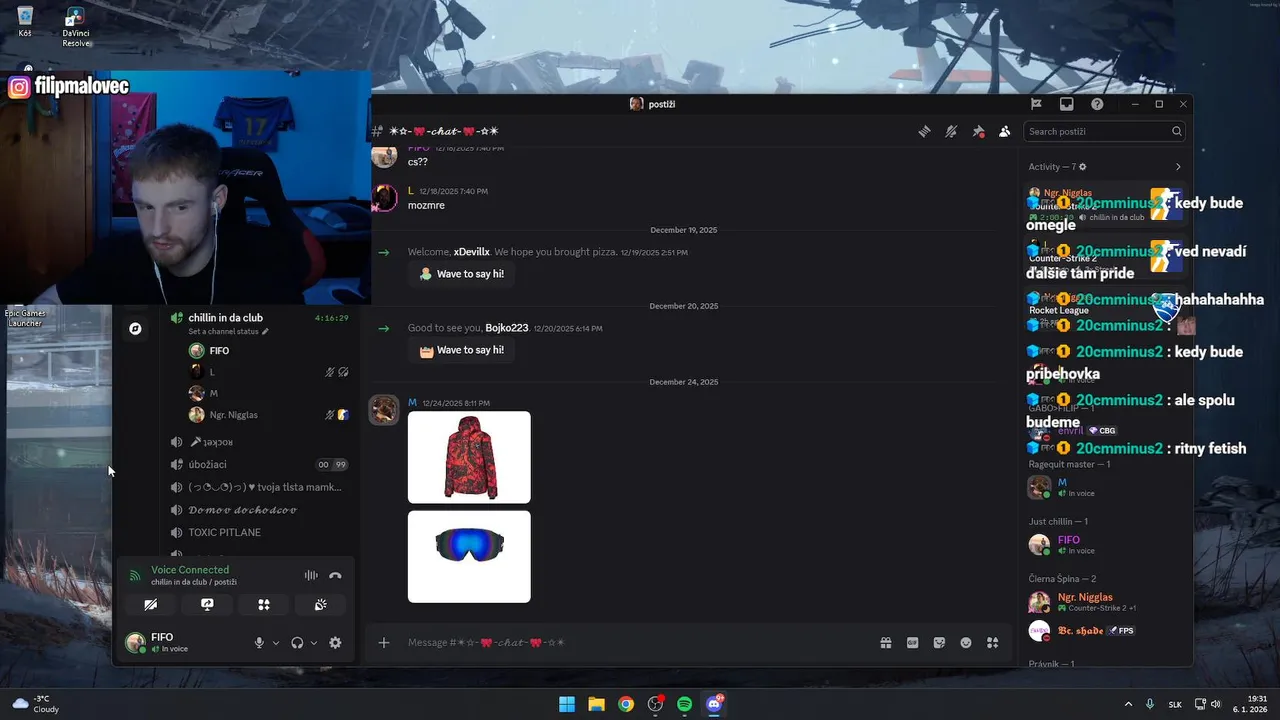1280x720 pixels.
Task: Toggle microphone mute
Action: click(259, 643)
